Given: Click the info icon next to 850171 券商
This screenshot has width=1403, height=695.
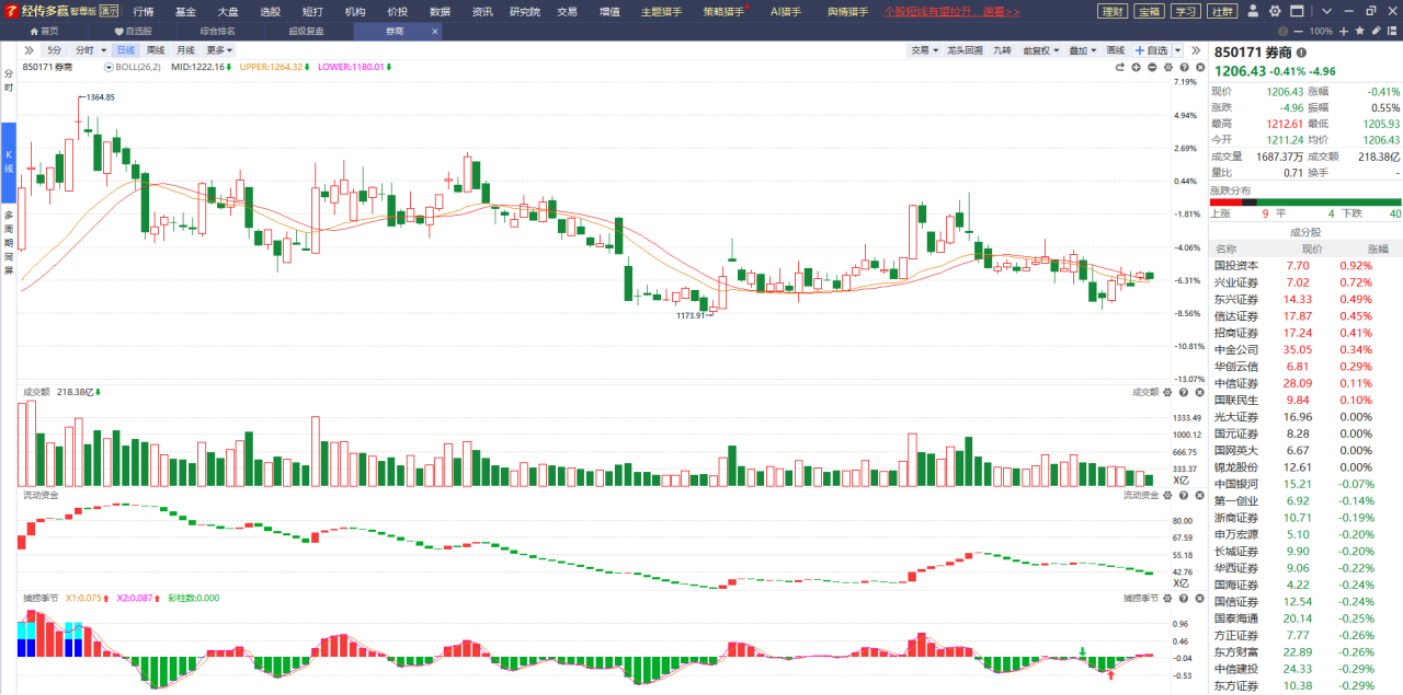Looking at the screenshot, I should point(1301,52).
